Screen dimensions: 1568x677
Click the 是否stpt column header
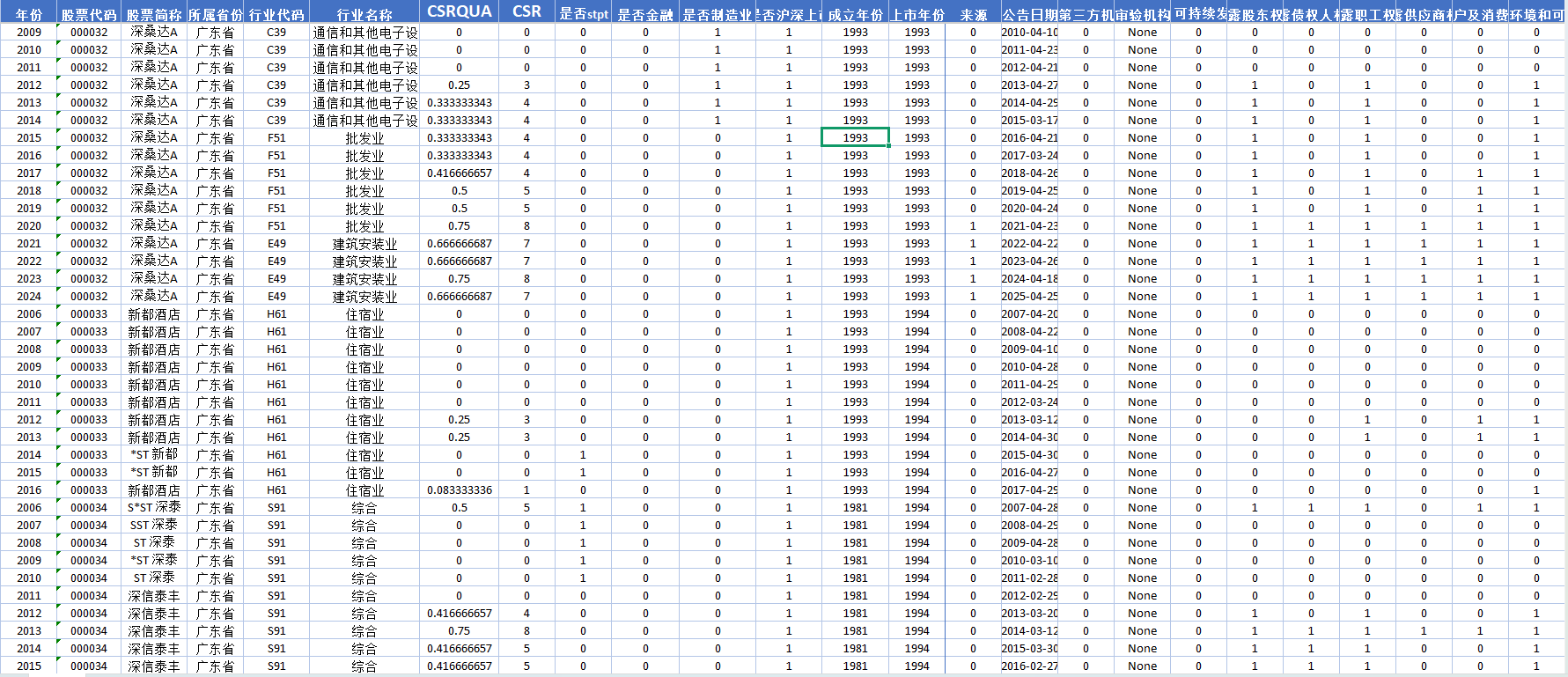click(583, 14)
